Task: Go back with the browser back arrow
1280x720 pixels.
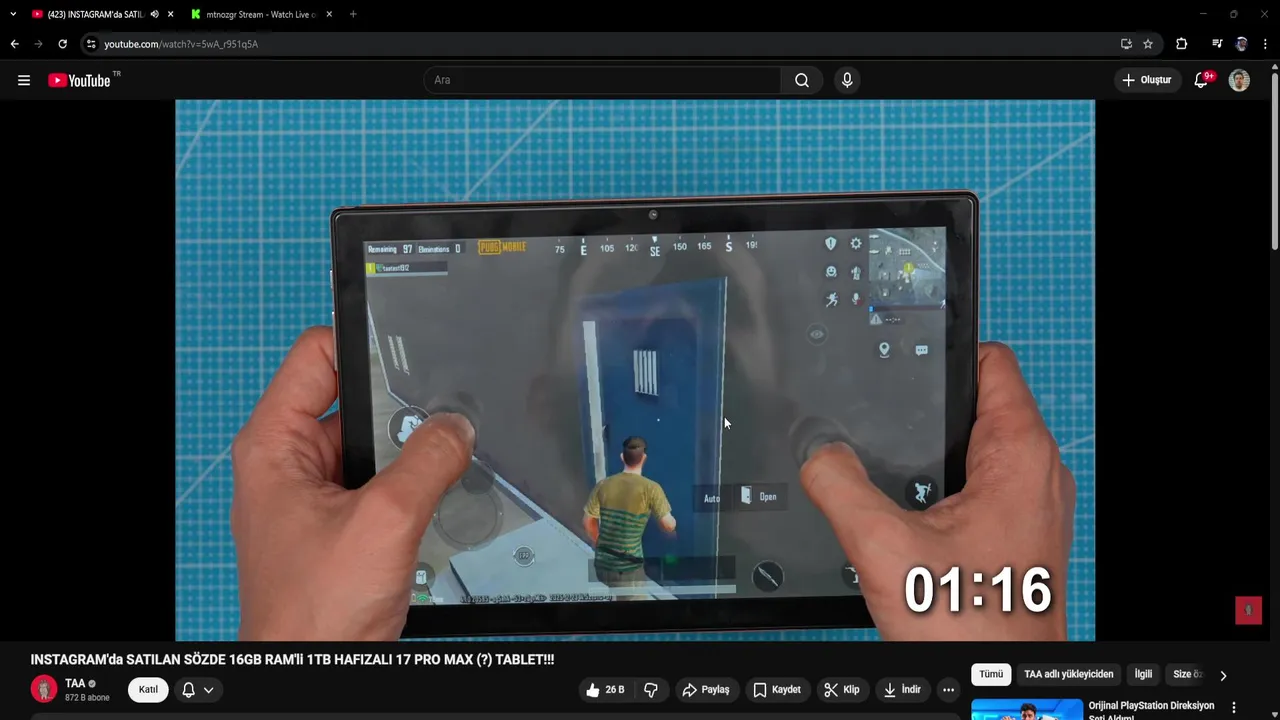Action: [14, 44]
